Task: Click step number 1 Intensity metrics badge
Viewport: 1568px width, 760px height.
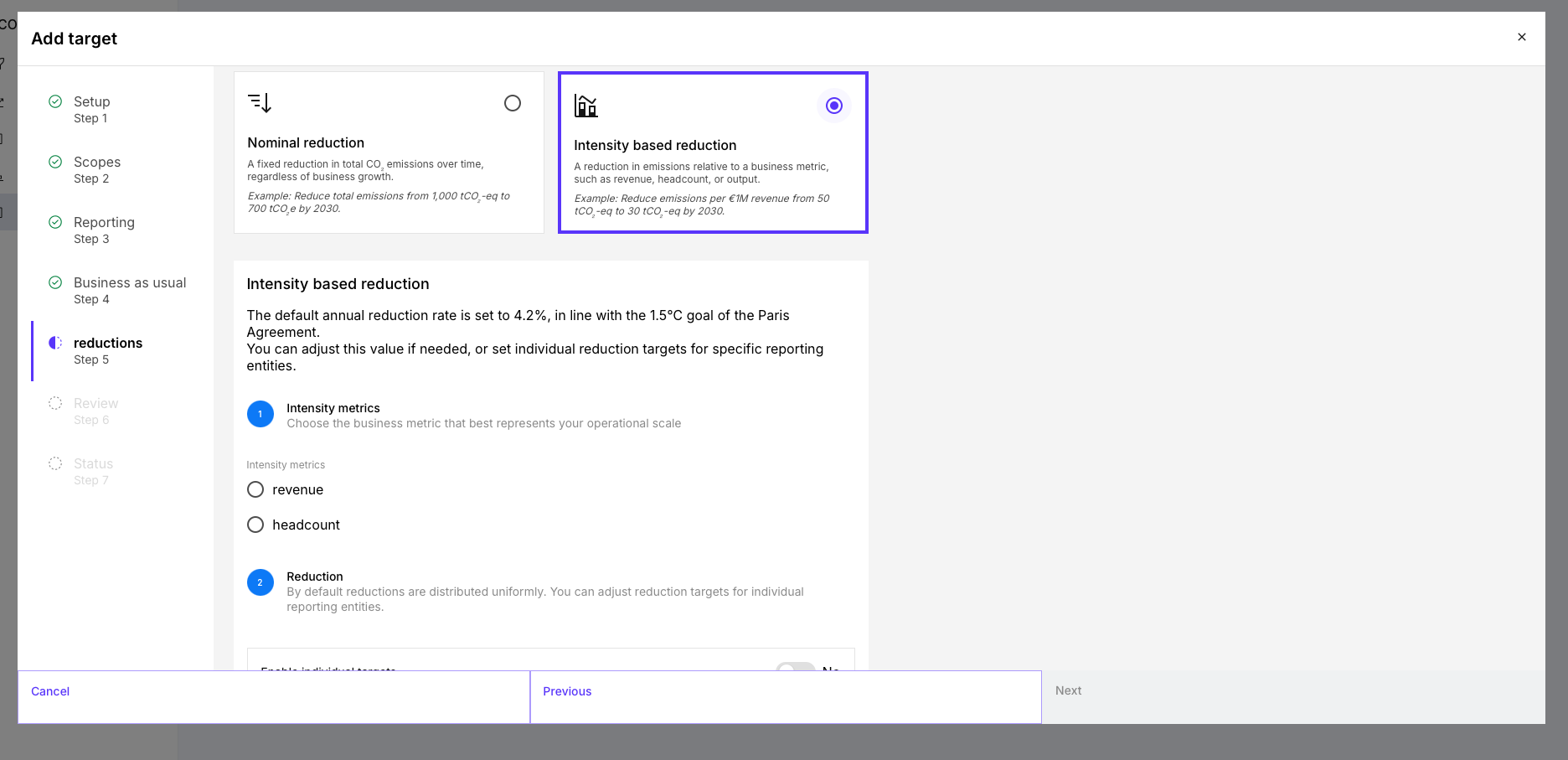Action: 260,414
